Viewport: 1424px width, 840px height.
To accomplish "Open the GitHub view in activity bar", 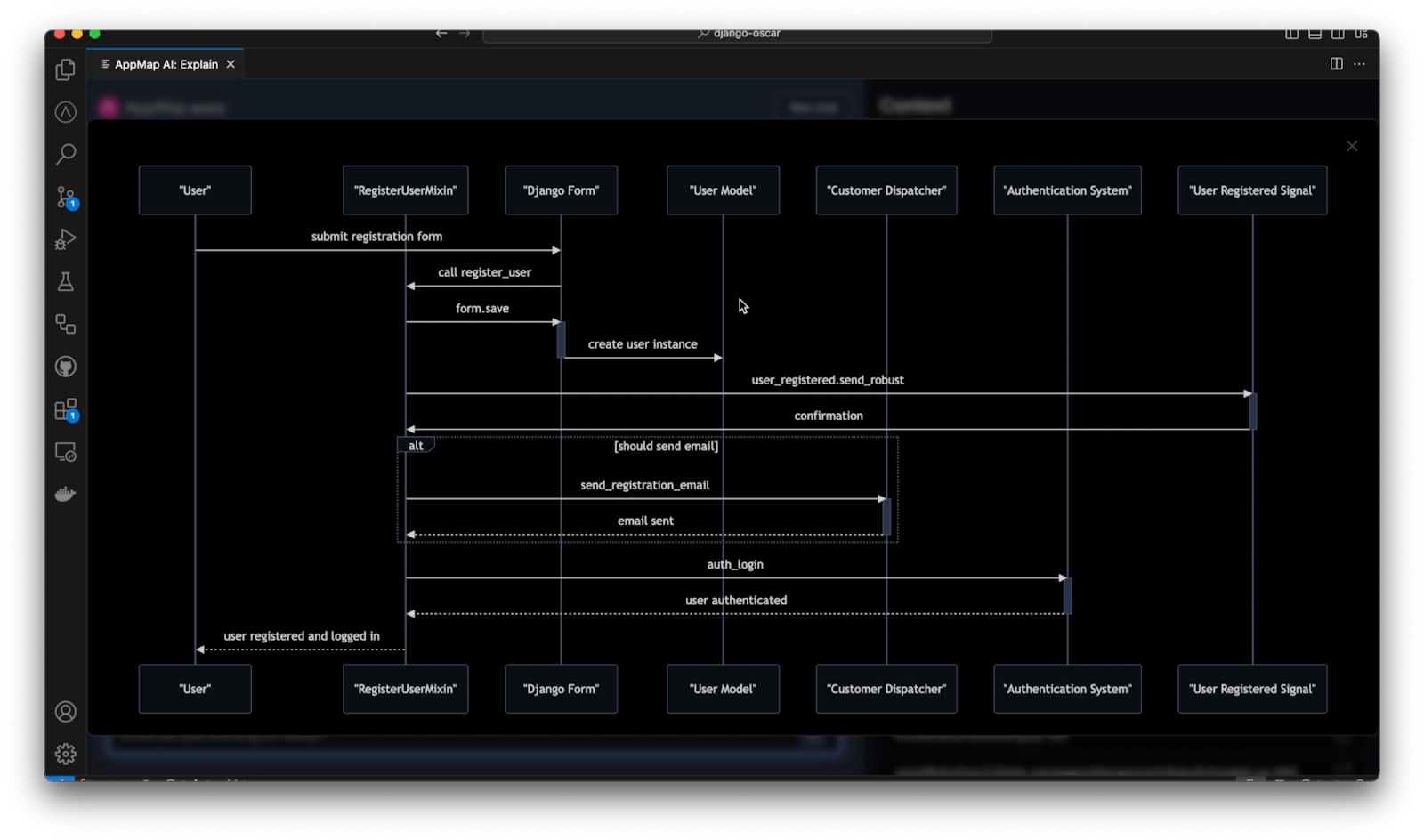I will tap(65, 367).
